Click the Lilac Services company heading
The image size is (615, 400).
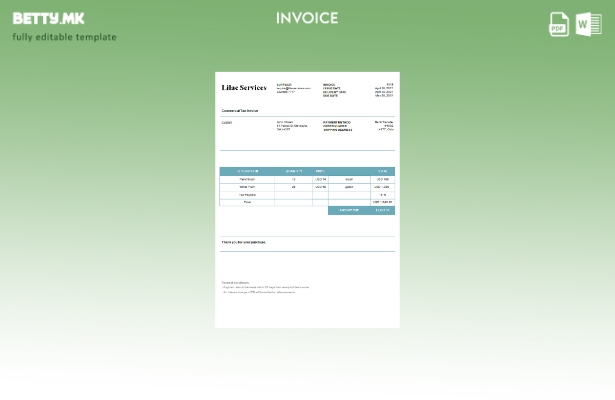coord(244,88)
